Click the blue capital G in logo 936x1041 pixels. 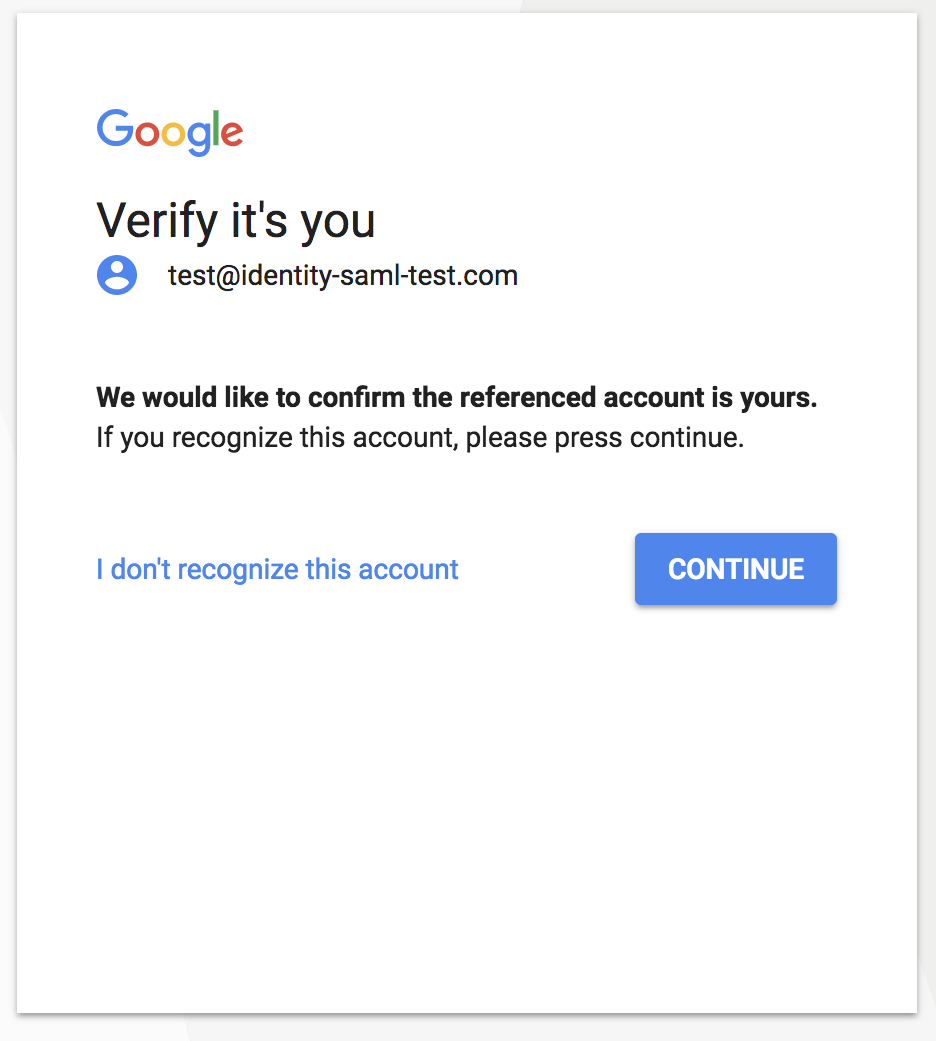click(x=116, y=127)
